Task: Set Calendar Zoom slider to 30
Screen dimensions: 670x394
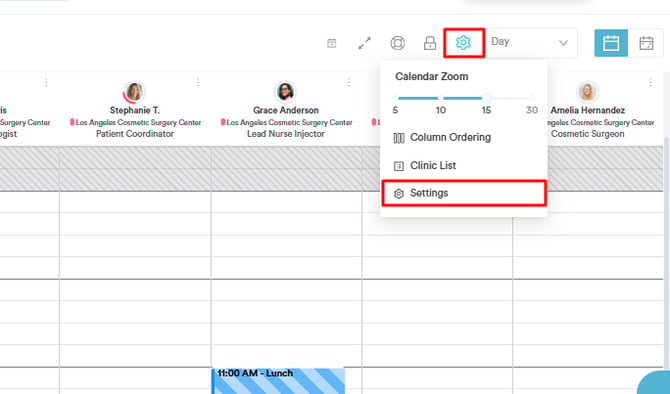Action: 532,98
